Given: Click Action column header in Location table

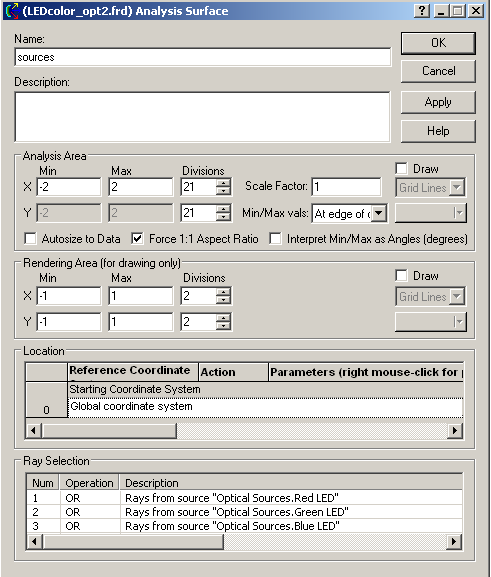Looking at the screenshot, I should (x=233, y=372).
